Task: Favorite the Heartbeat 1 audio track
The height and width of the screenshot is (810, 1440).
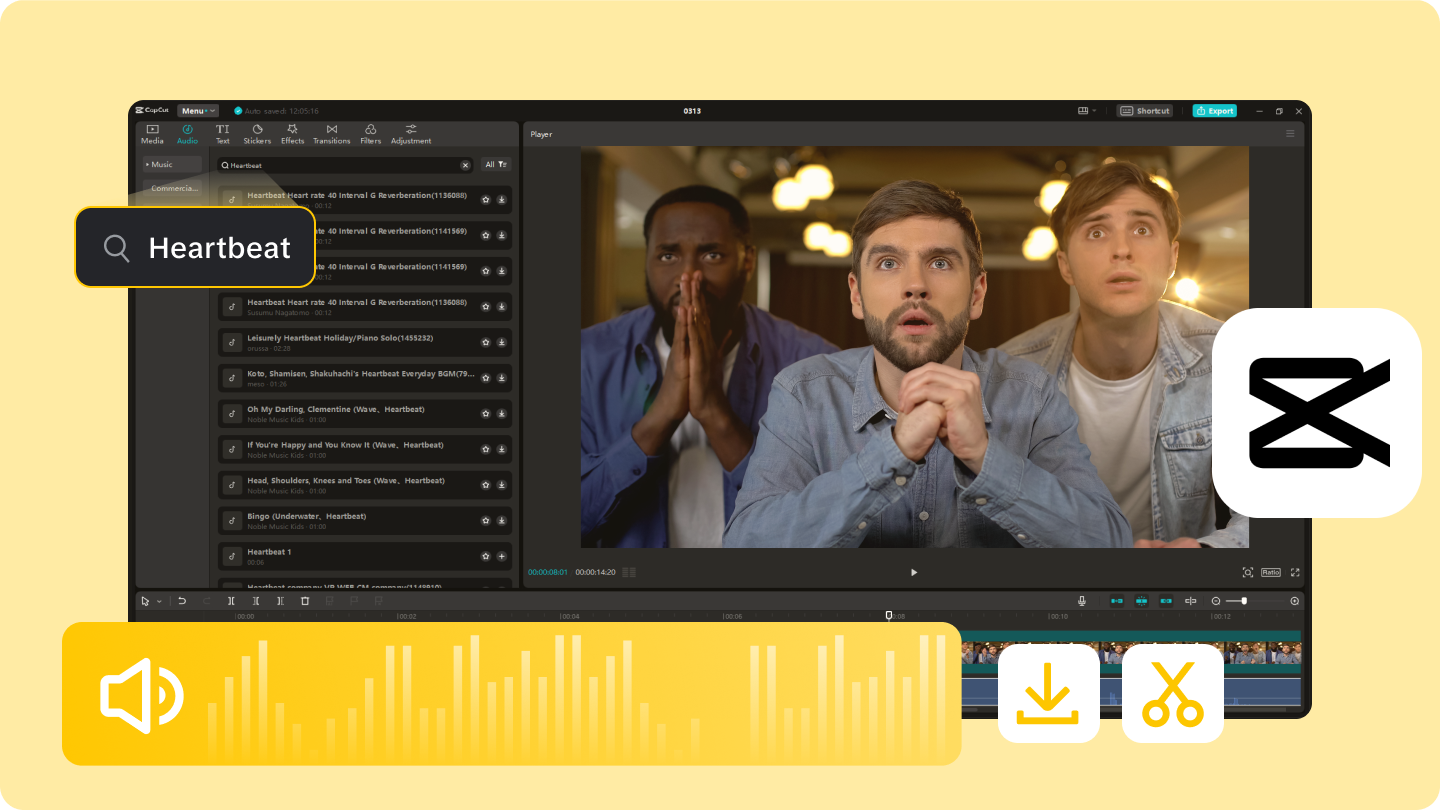Action: point(485,556)
